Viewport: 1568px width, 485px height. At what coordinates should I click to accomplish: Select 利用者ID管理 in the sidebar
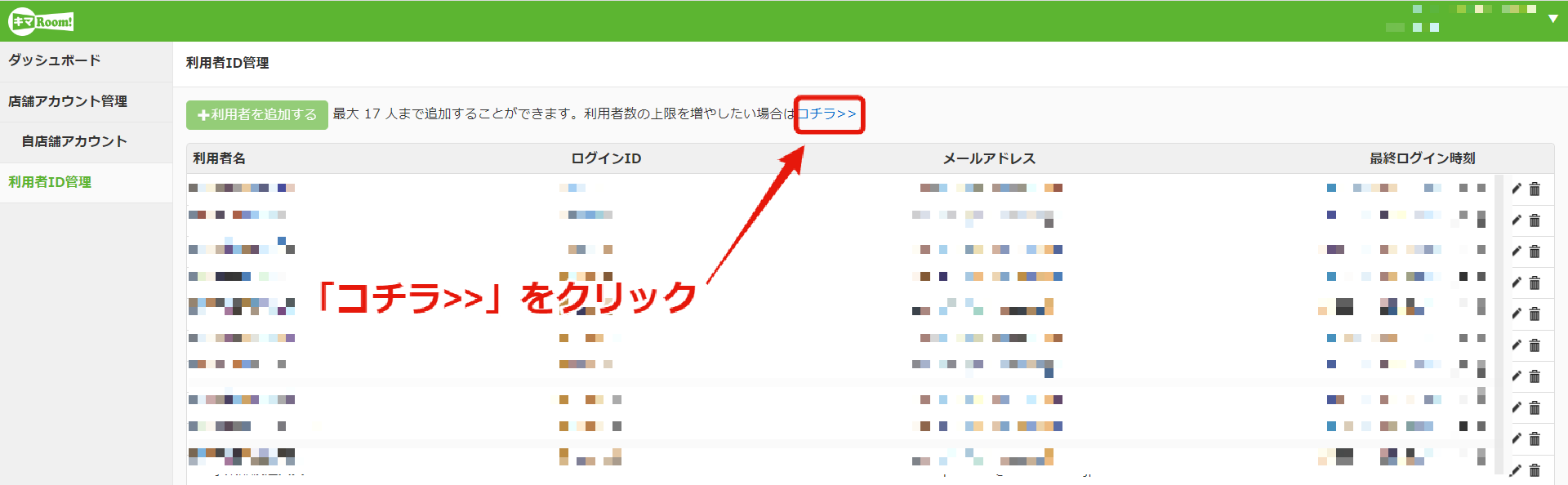(50, 182)
